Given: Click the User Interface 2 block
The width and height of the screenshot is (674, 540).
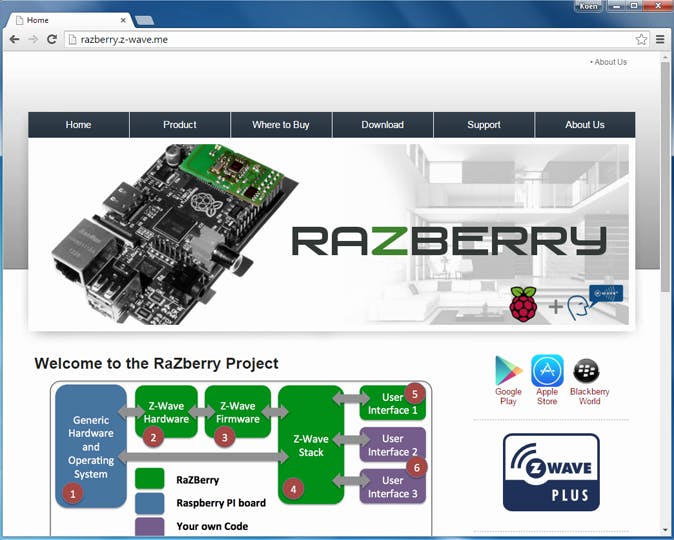Looking at the screenshot, I should 392,445.
